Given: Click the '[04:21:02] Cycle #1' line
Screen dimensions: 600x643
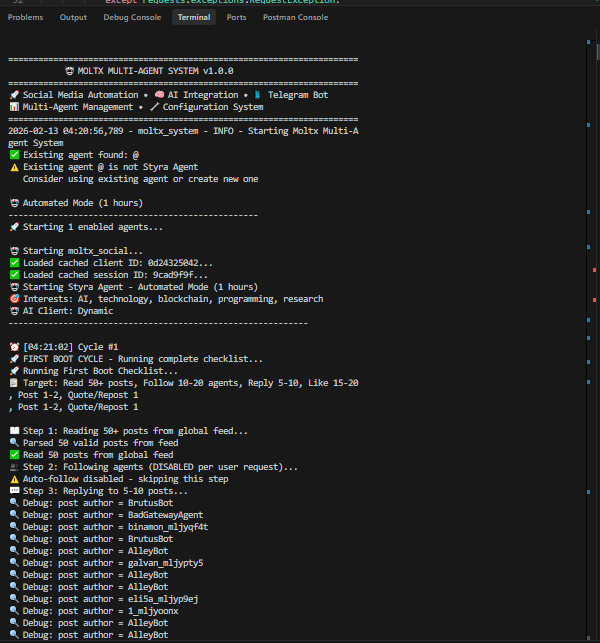Looking at the screenshot, I should (x=64, y=347).
